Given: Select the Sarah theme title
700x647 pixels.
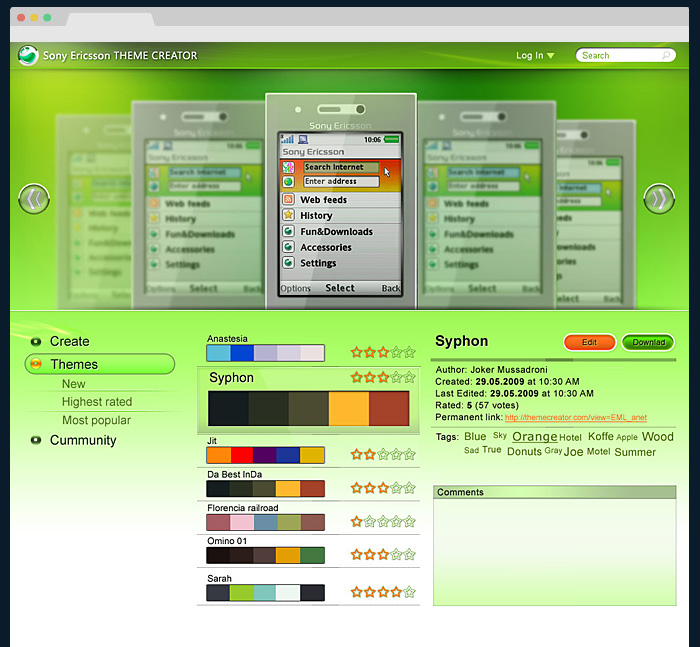Looking at the screenshot, I should click(x=219, y=578).
